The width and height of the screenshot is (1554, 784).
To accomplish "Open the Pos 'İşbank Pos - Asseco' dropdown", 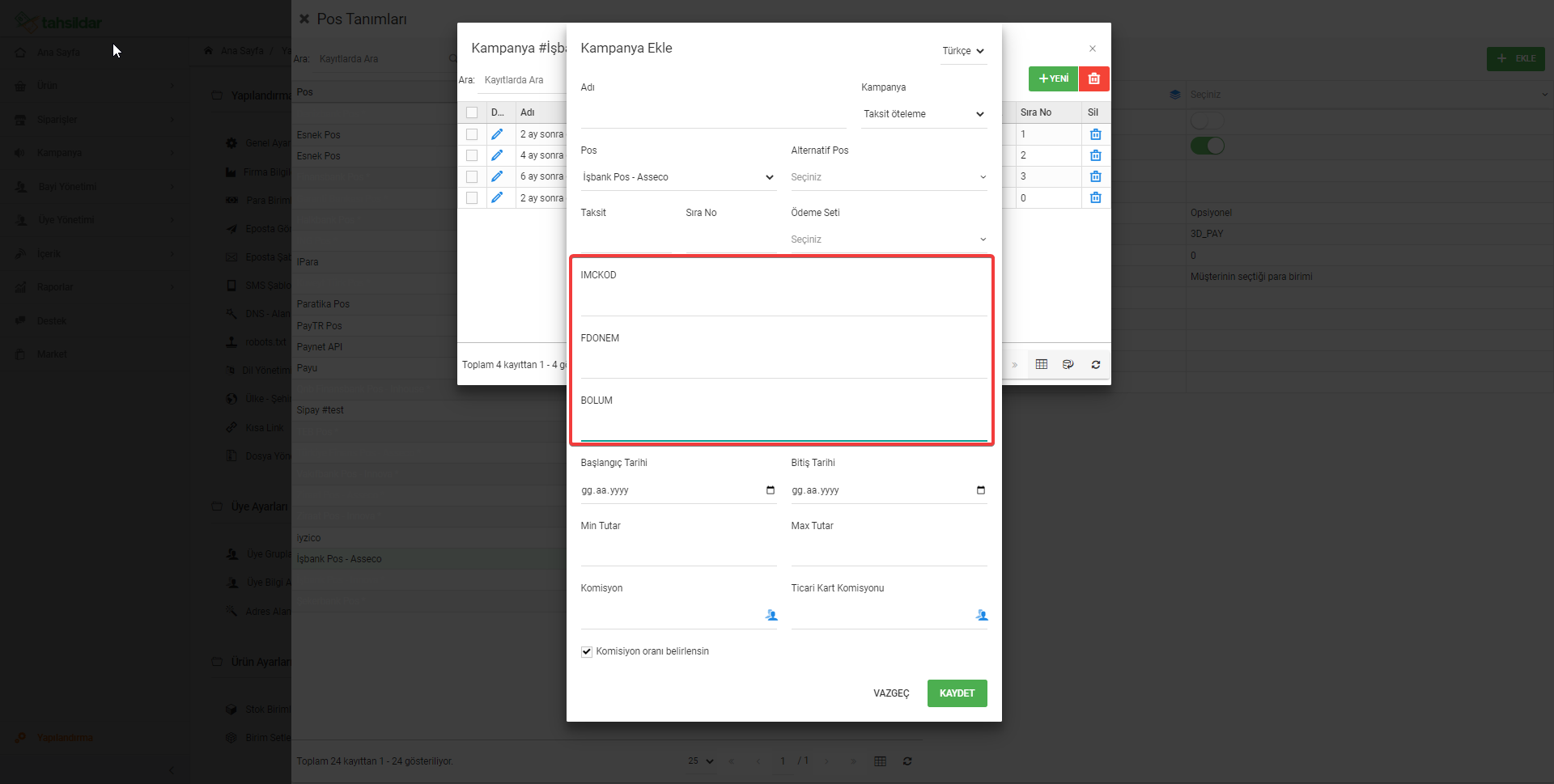I will click(678, 177).
